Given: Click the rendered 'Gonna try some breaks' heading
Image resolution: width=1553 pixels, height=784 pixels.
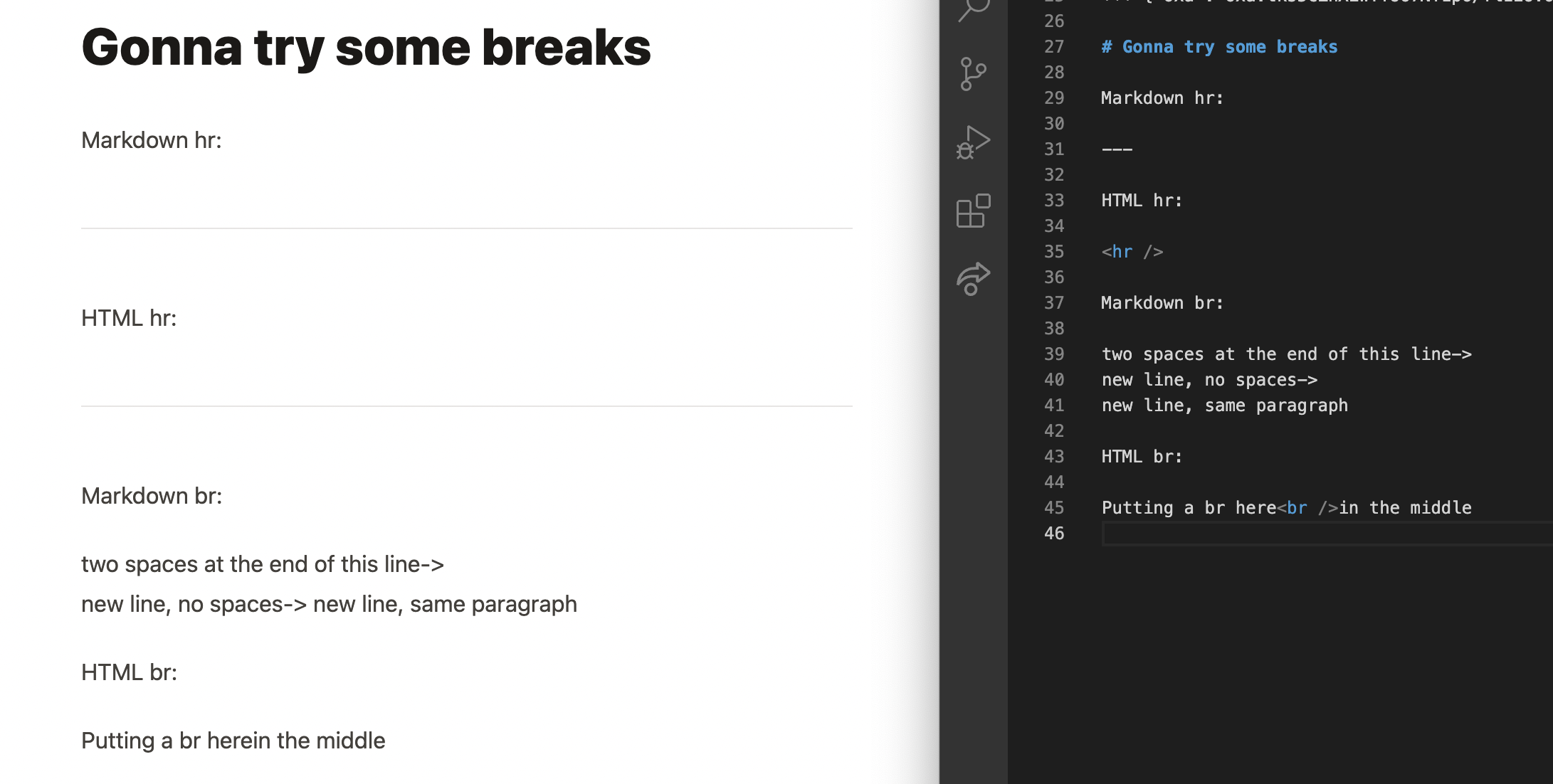Looking at the screenshot, I should [366, 48].
